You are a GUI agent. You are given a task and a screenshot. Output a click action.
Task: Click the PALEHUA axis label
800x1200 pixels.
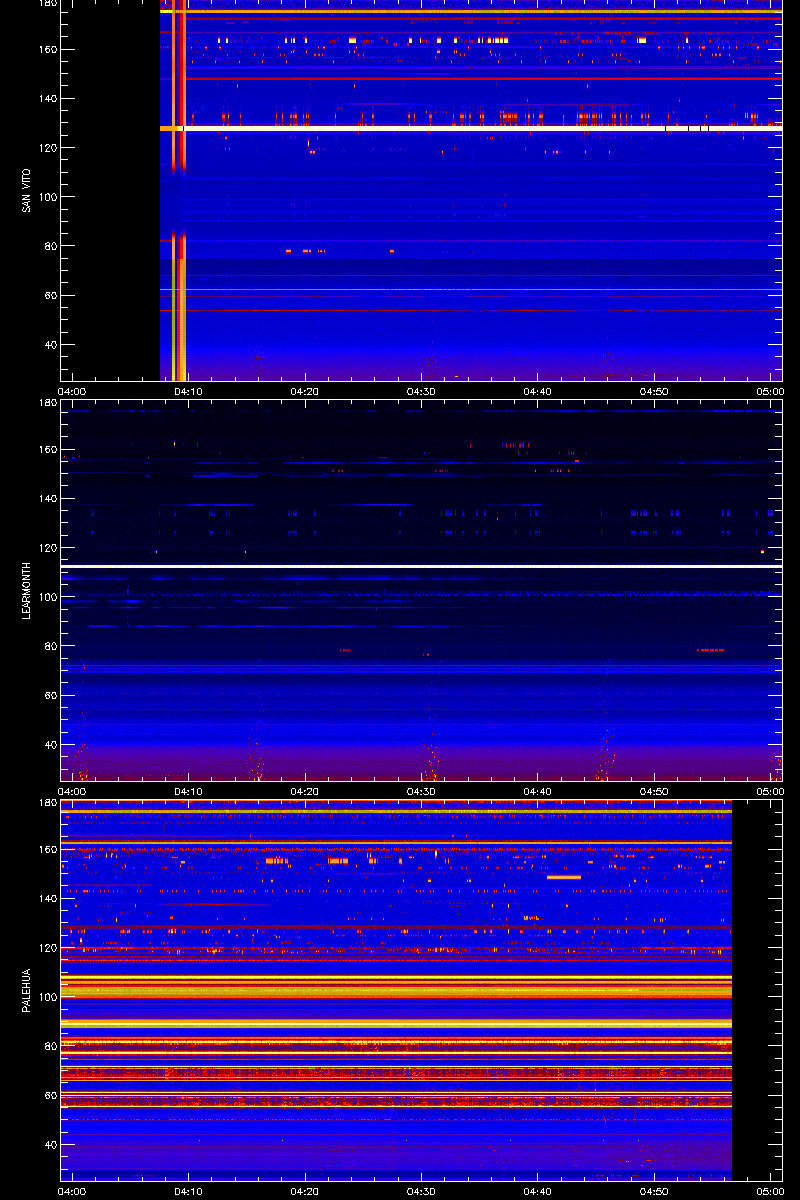pyautogui.click(x=24, y=990)
